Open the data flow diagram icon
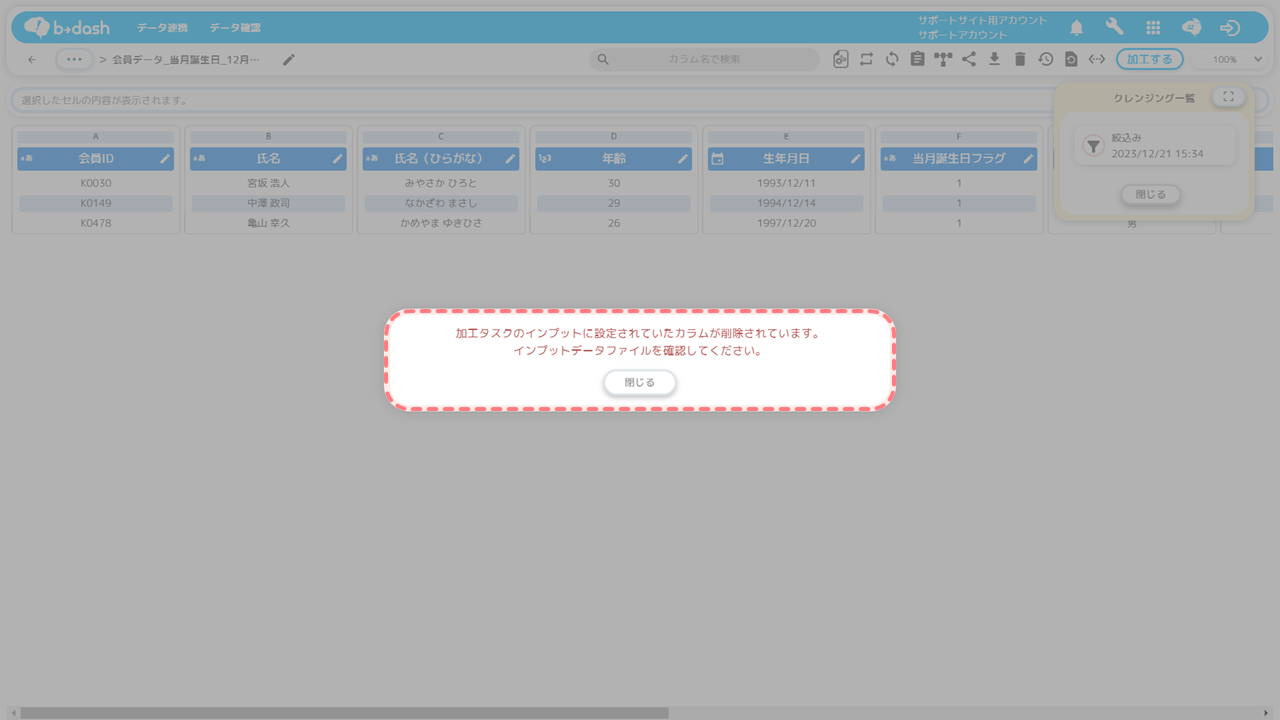 coord(943,59)
